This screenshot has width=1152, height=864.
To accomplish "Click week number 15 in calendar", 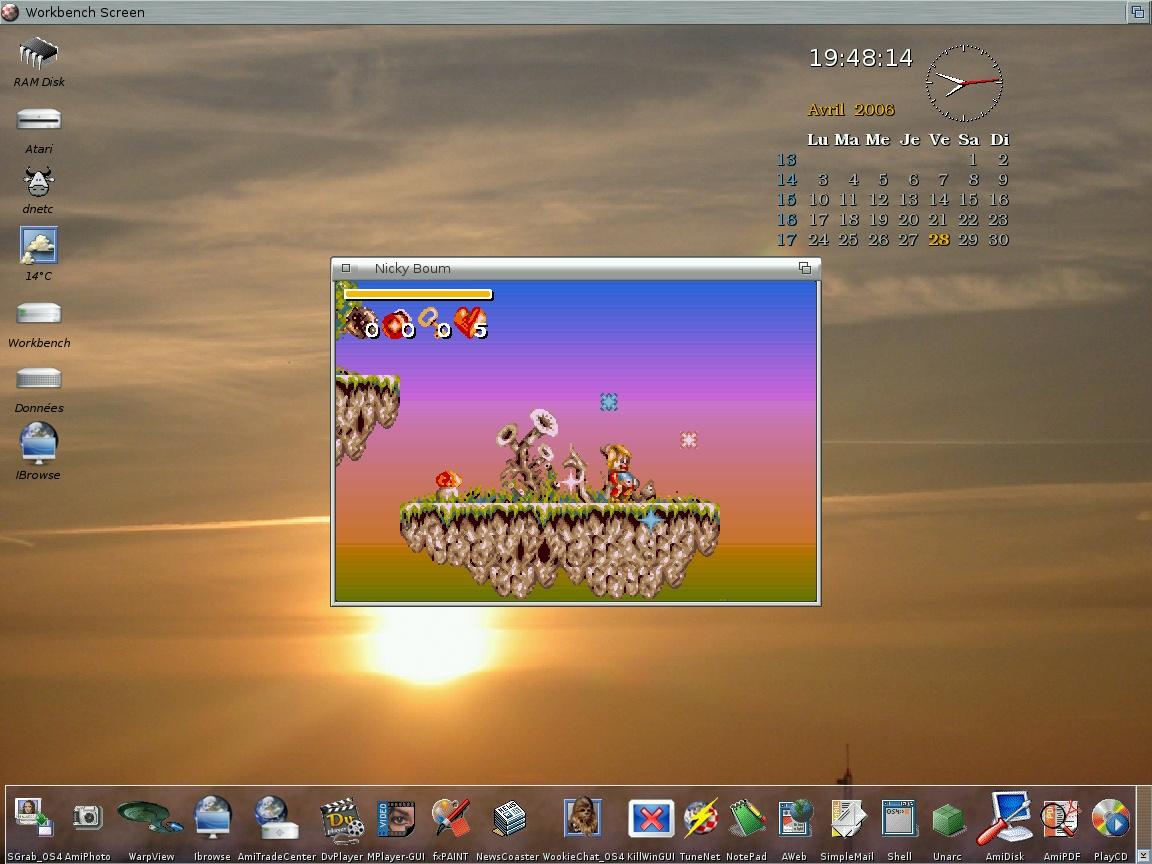I will pyautogui.click(x=787, y=199).
